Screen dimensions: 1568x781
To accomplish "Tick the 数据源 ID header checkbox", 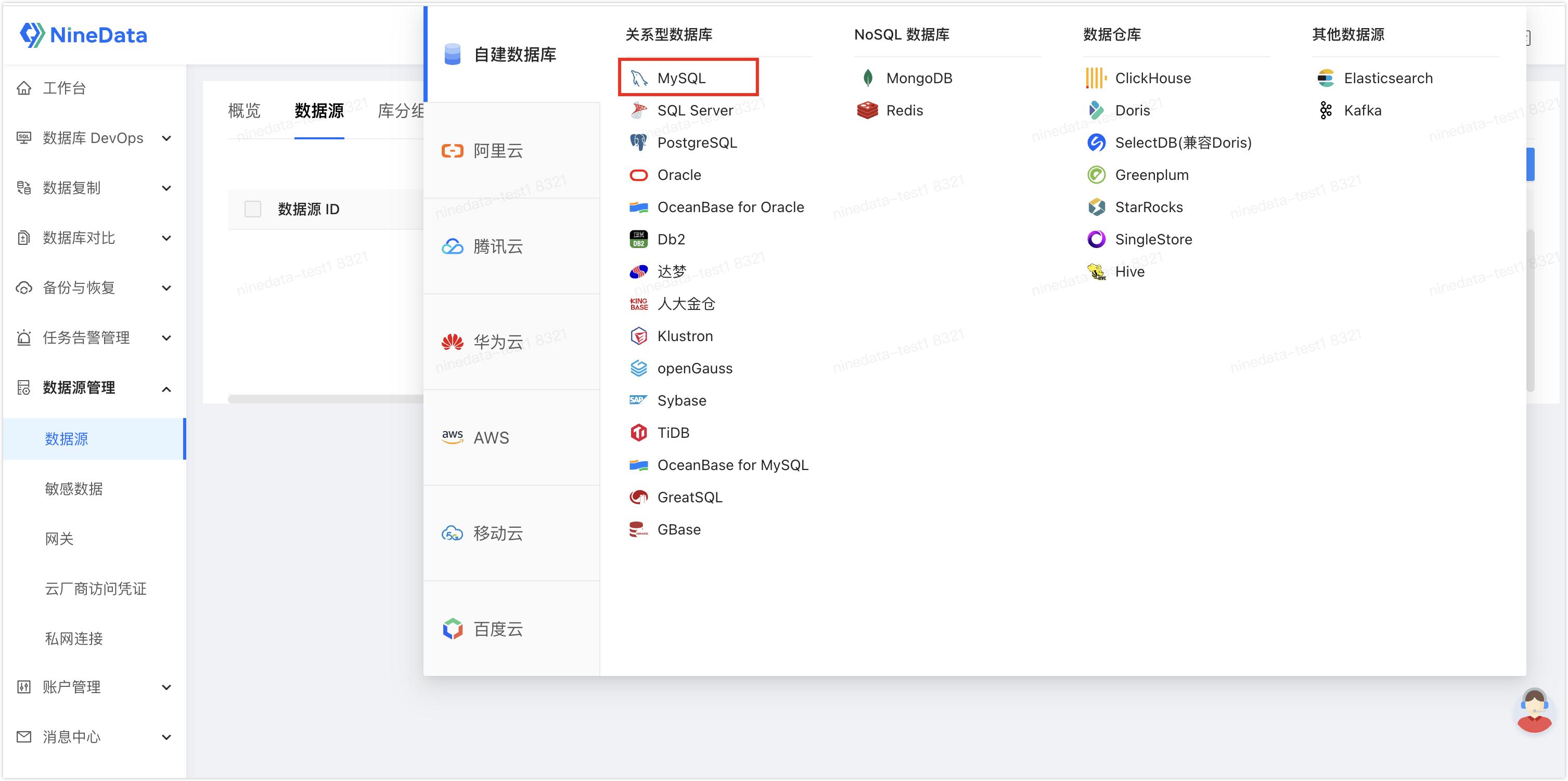I will [x=253, y=209].
